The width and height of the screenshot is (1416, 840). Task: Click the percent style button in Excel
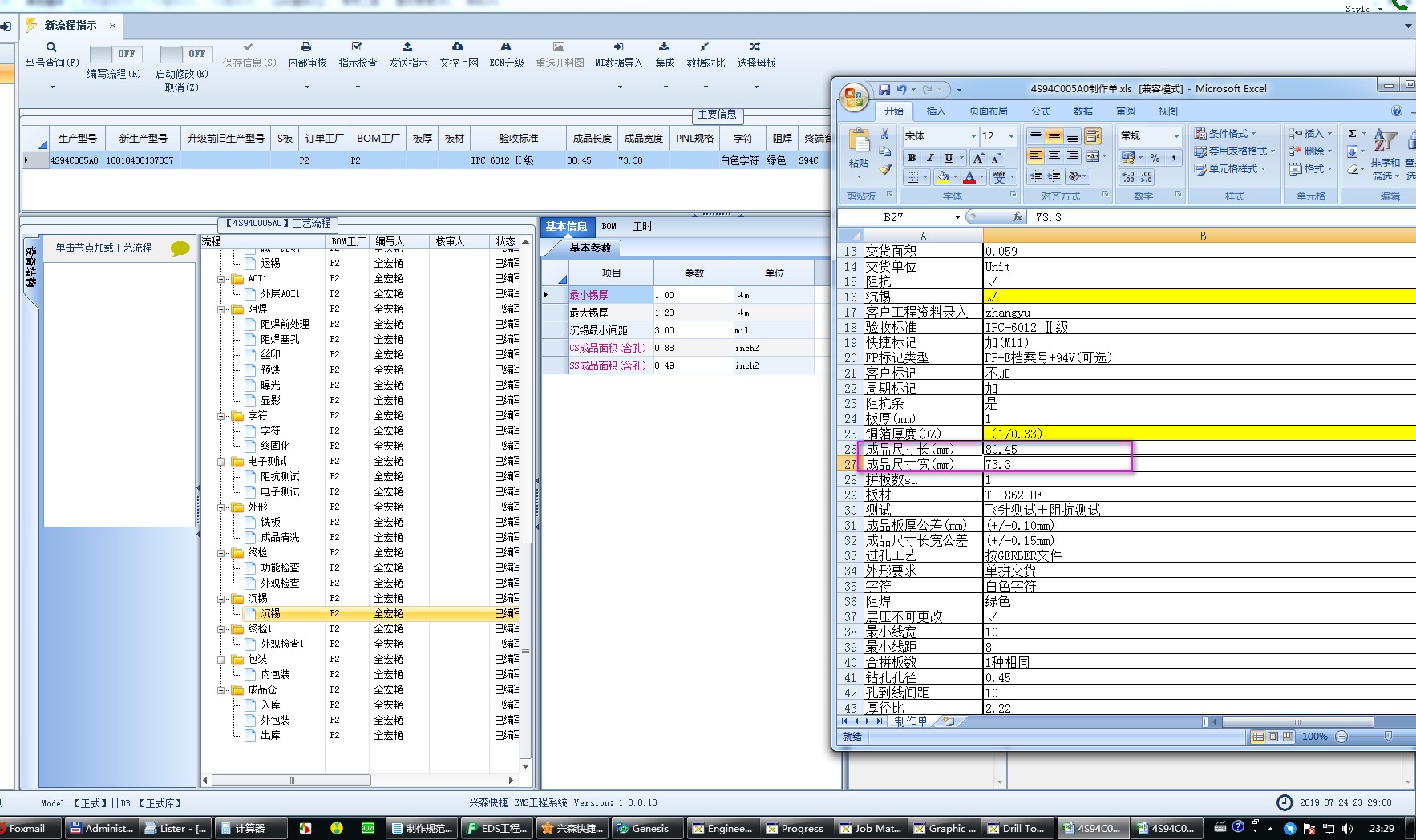click(x=1155, y=158)
